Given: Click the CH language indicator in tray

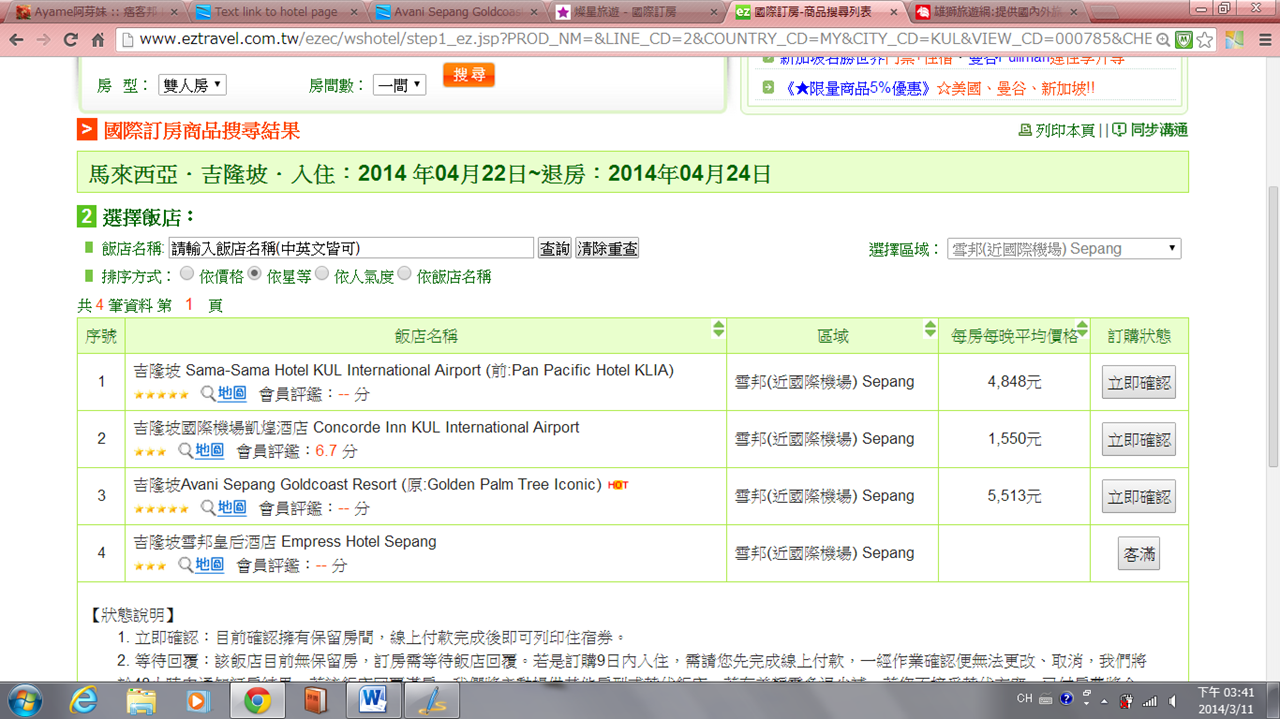Looking at the screenshot, I should 1024,699.
